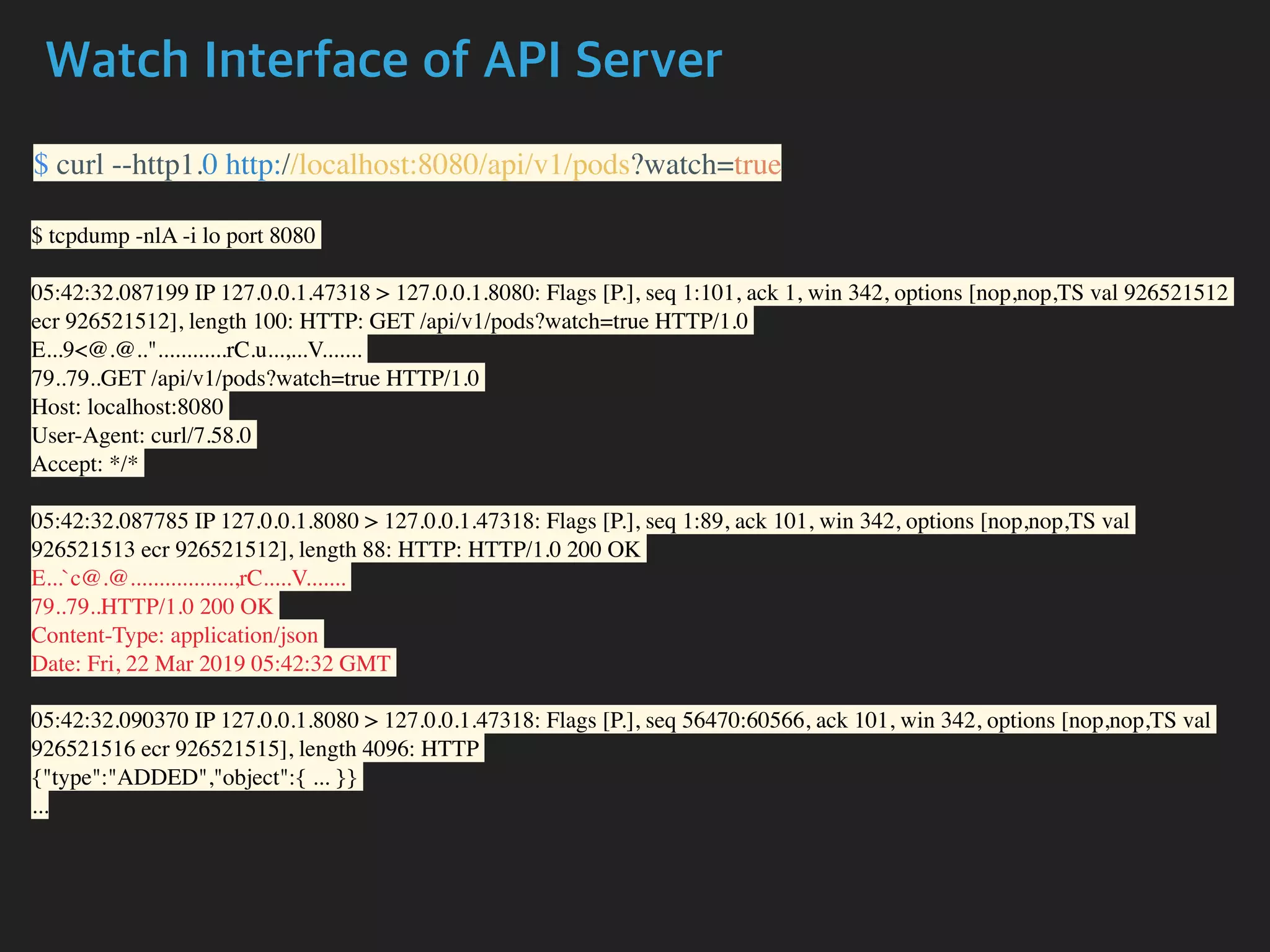The height and width of the screenshot is (952, 1270).
Task: Click the red Date header line
Action: click(211, 664)
